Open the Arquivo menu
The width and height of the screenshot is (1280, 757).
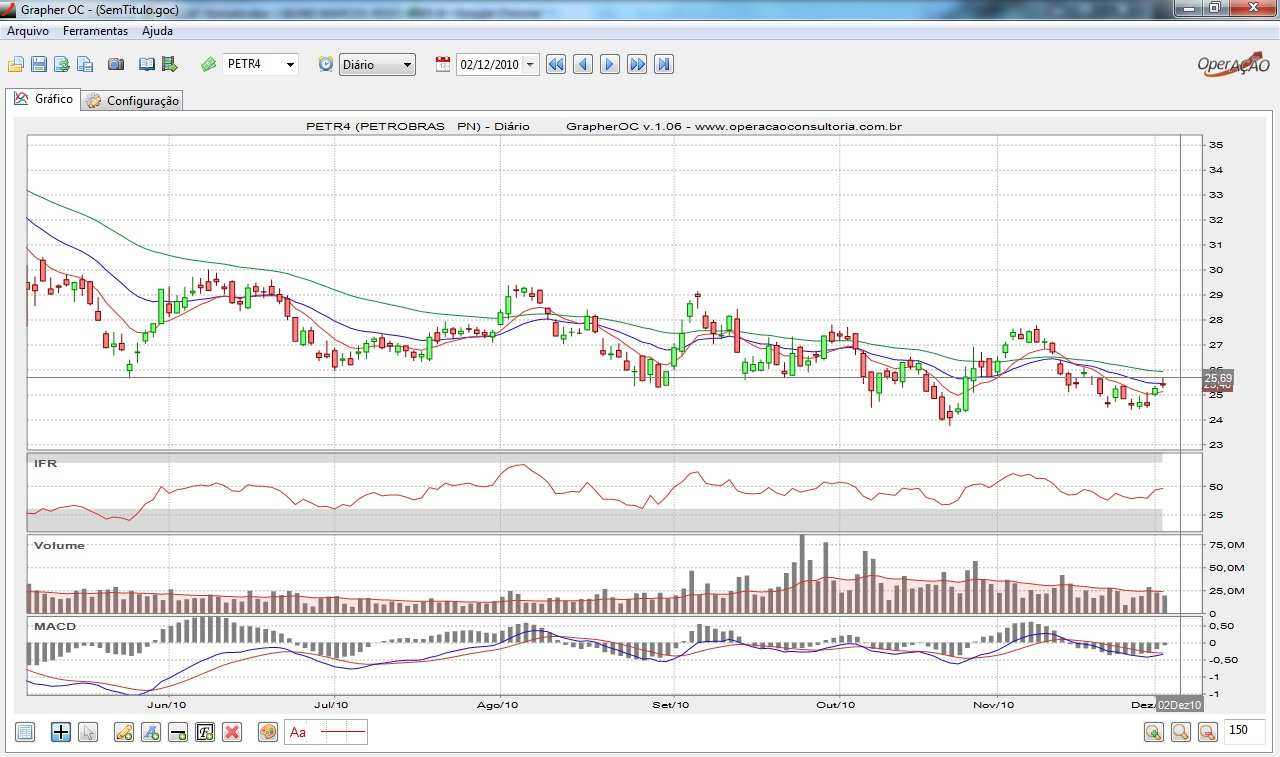tap(28, 31)
